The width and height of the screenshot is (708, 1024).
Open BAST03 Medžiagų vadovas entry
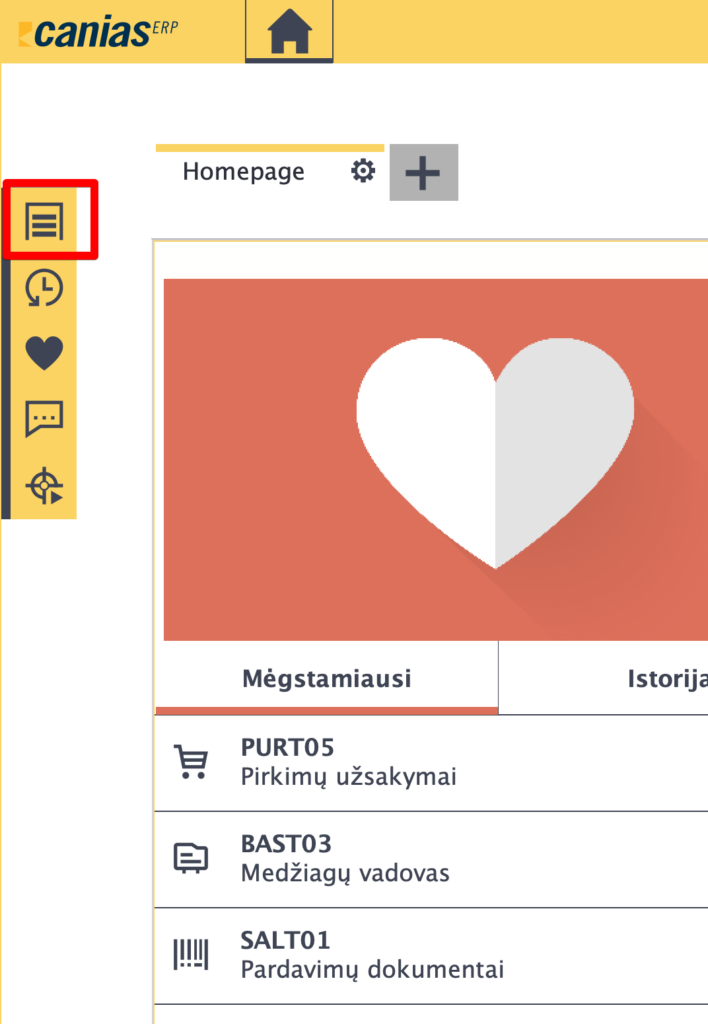point(345,859)
